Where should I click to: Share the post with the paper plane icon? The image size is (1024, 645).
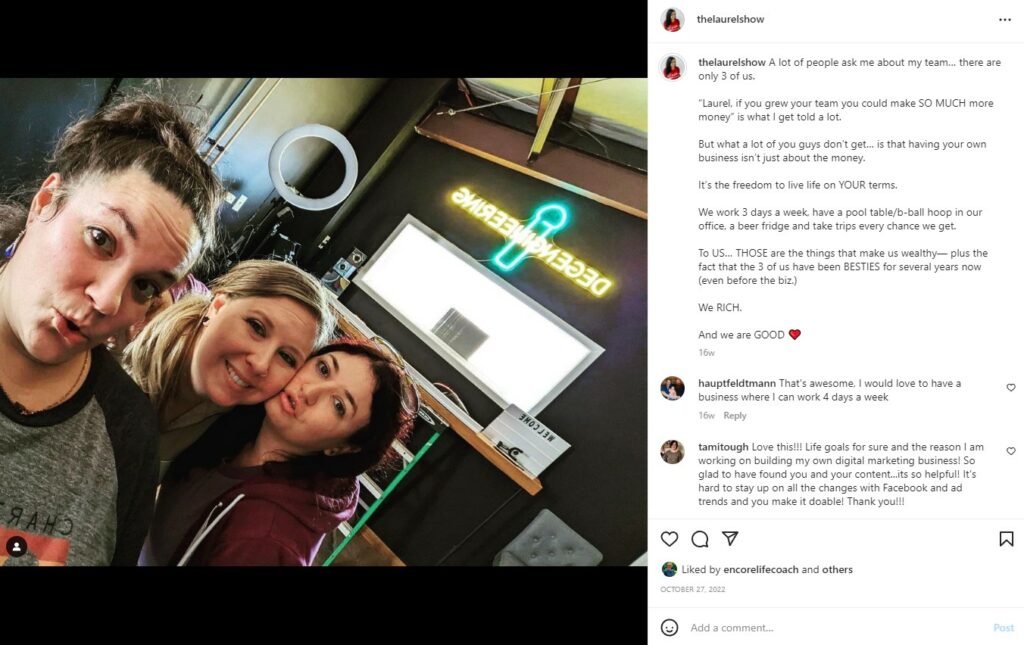pos(730,539)
